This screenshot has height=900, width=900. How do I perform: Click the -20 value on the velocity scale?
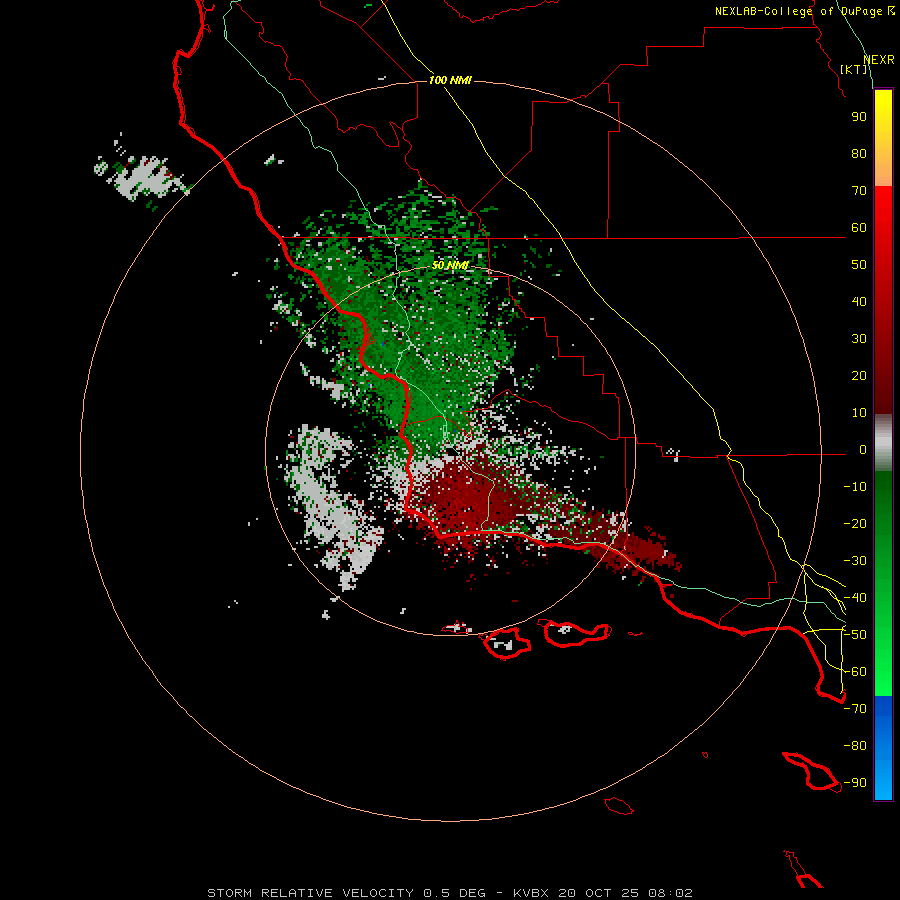tap(855, 523)
